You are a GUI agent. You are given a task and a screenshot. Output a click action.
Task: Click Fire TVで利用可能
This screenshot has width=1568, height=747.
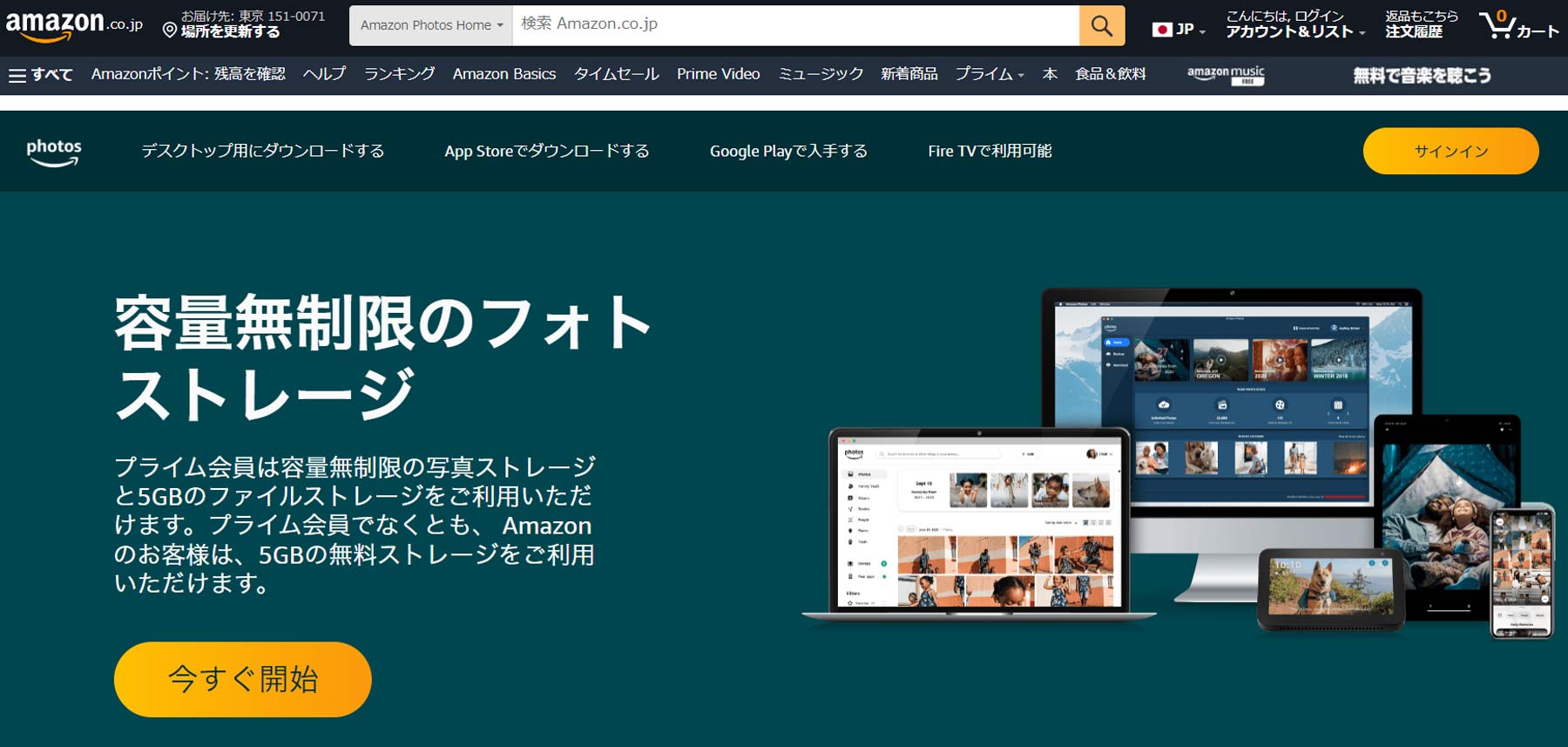click(990, 152)
